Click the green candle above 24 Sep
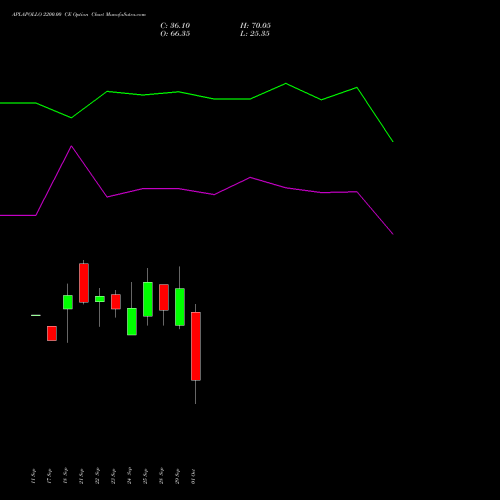Viewport: 500px width, 500px height. pyautogui.click(x=132, y=321)
